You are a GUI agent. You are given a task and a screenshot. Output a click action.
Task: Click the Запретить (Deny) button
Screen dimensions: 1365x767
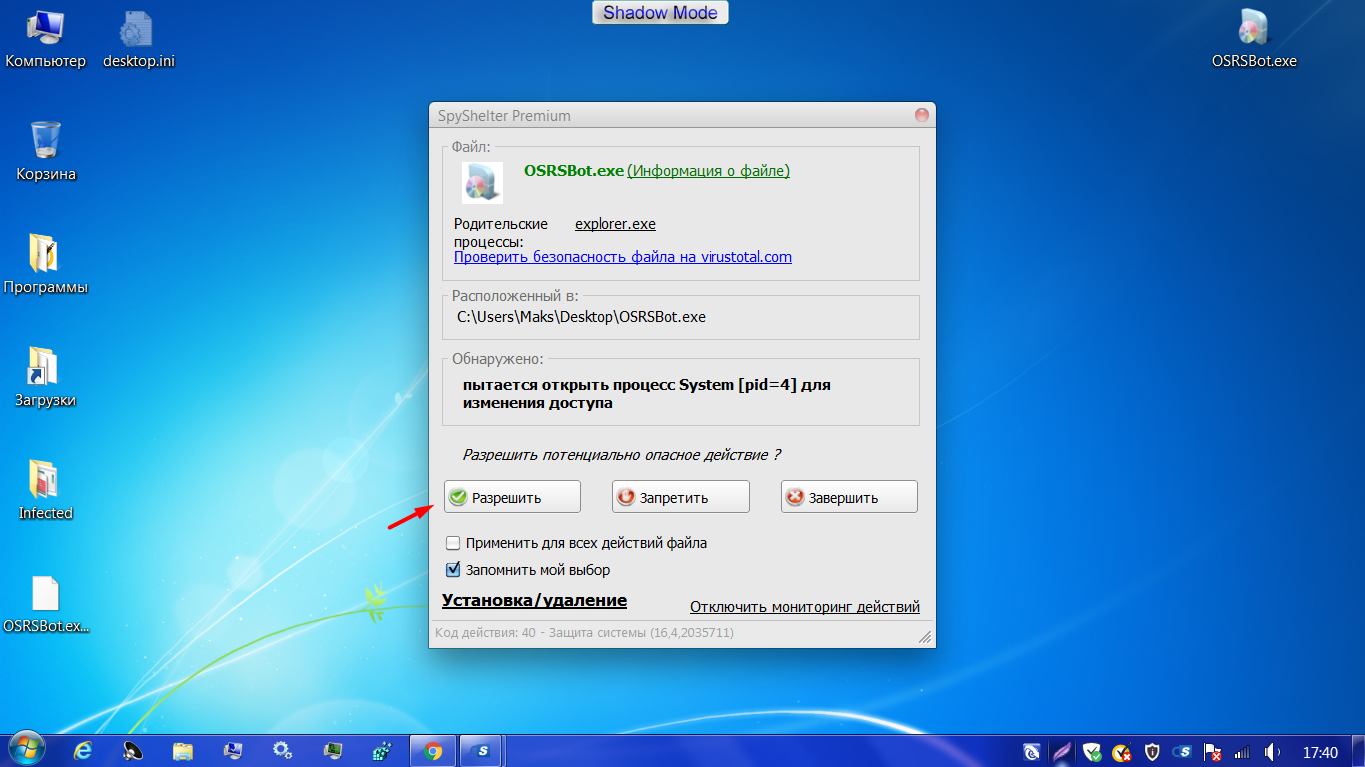pyautogui.click(x=680, y=497)
